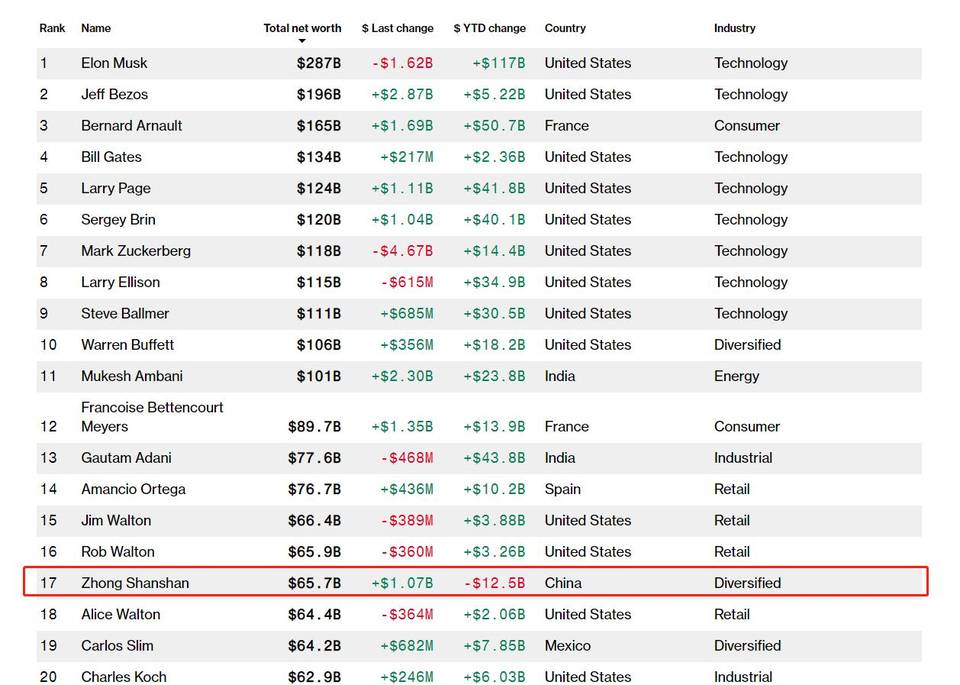Sort by $ Last change column
This screenshot has height=685, width=960.
(397, 28)
